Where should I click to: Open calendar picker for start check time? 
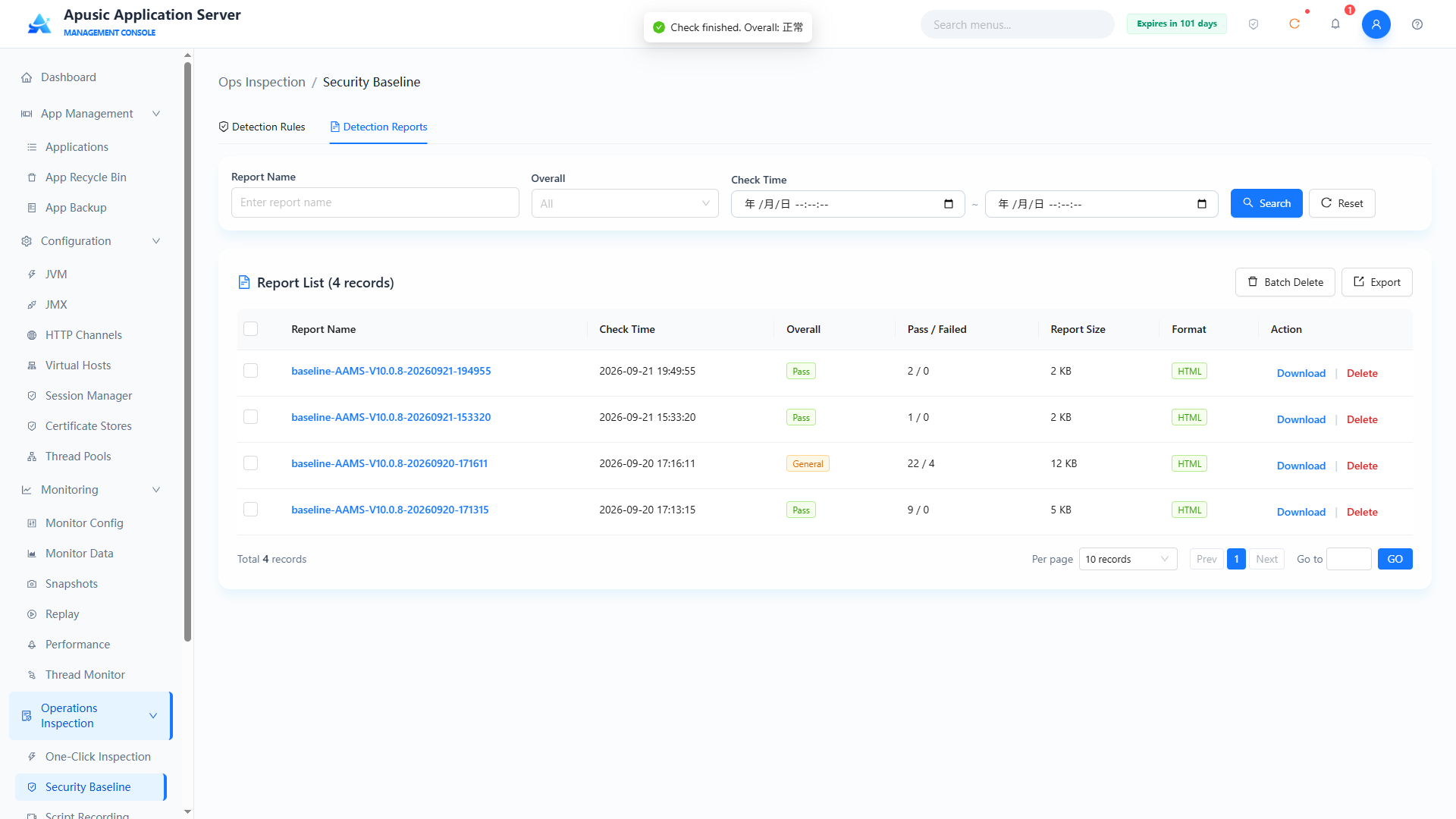click(949, 204)
